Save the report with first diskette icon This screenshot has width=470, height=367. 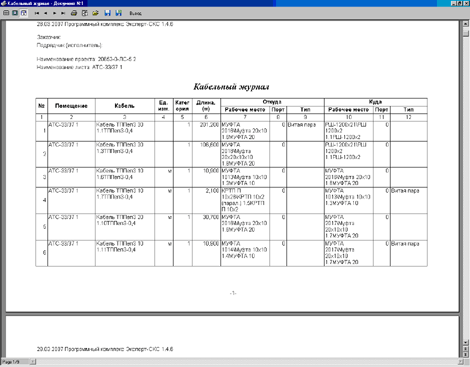click(x=107, y=13)
